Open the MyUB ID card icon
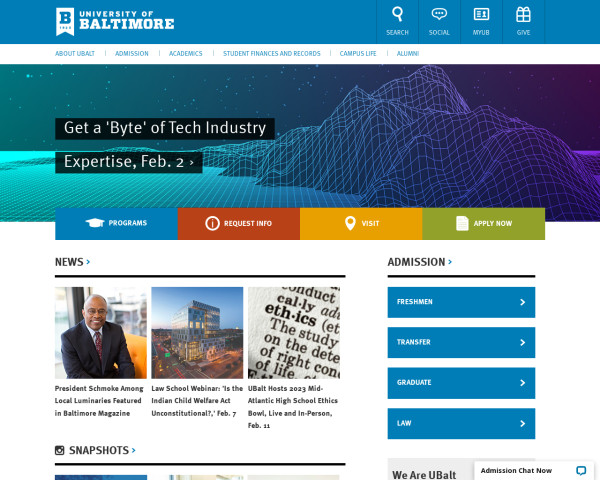Viewport: 600px width, 480px height. (481, 14)
